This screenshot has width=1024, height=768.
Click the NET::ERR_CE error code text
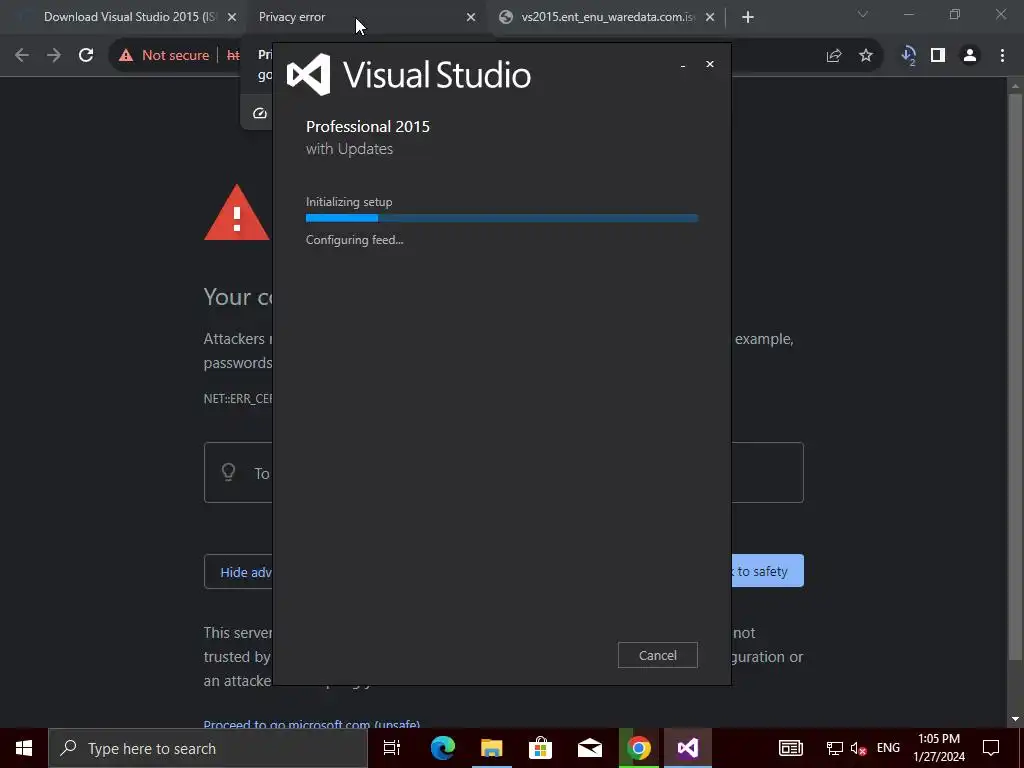[238, 398]
